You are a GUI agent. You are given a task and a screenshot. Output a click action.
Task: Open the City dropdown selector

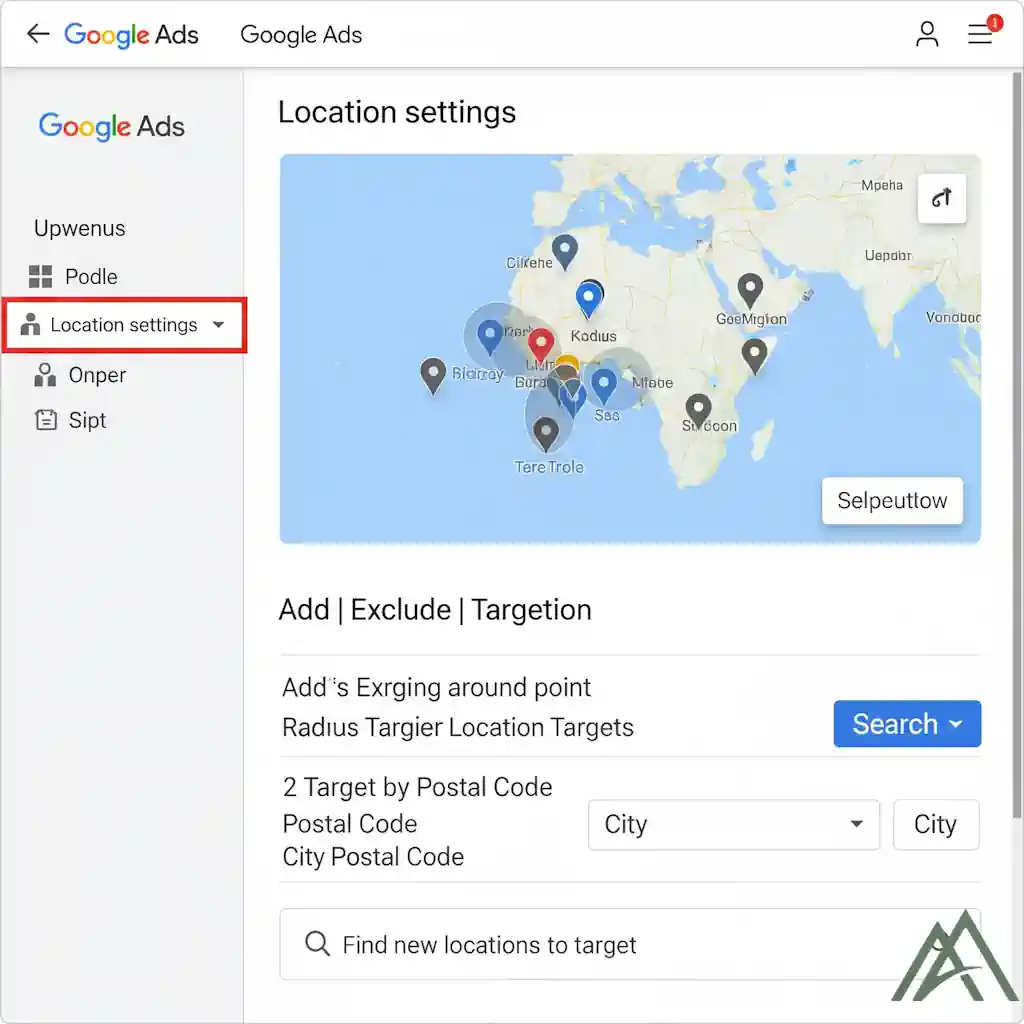tap(733, 825)
